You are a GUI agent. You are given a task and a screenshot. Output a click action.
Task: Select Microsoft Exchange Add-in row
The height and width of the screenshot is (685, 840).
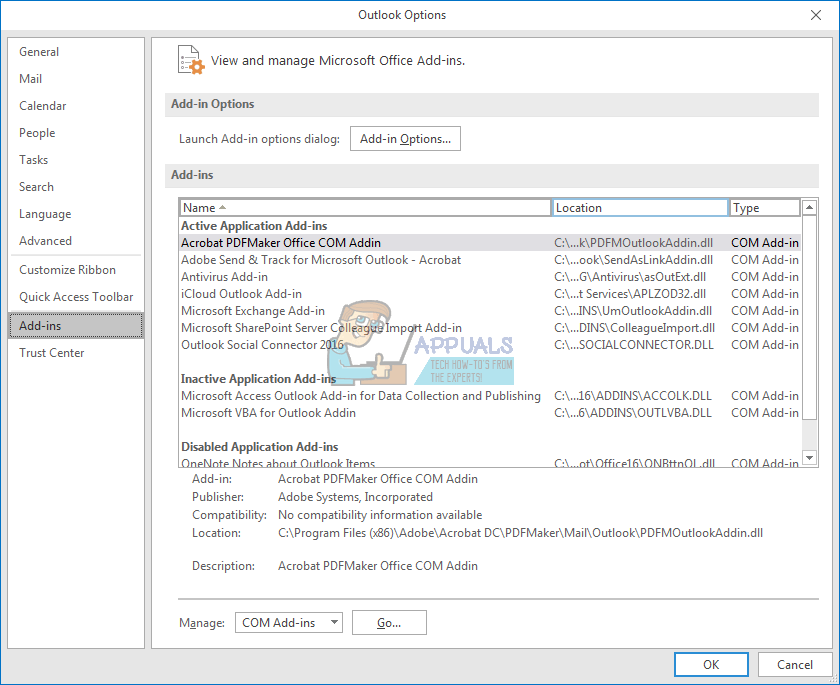pyautogui.click(x=490, y=311)
